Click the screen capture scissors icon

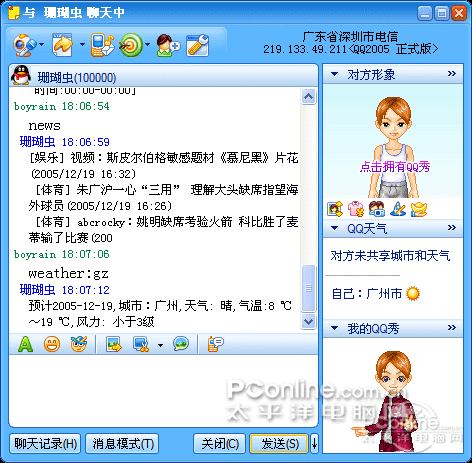pyautogui.click(x=141, y=344)
